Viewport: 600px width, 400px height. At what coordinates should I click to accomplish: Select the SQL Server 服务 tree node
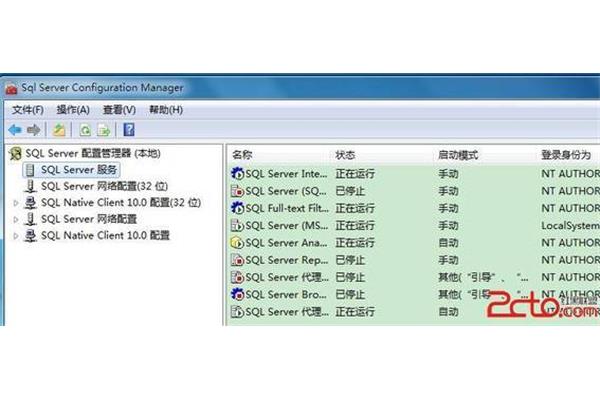(79, 170)
